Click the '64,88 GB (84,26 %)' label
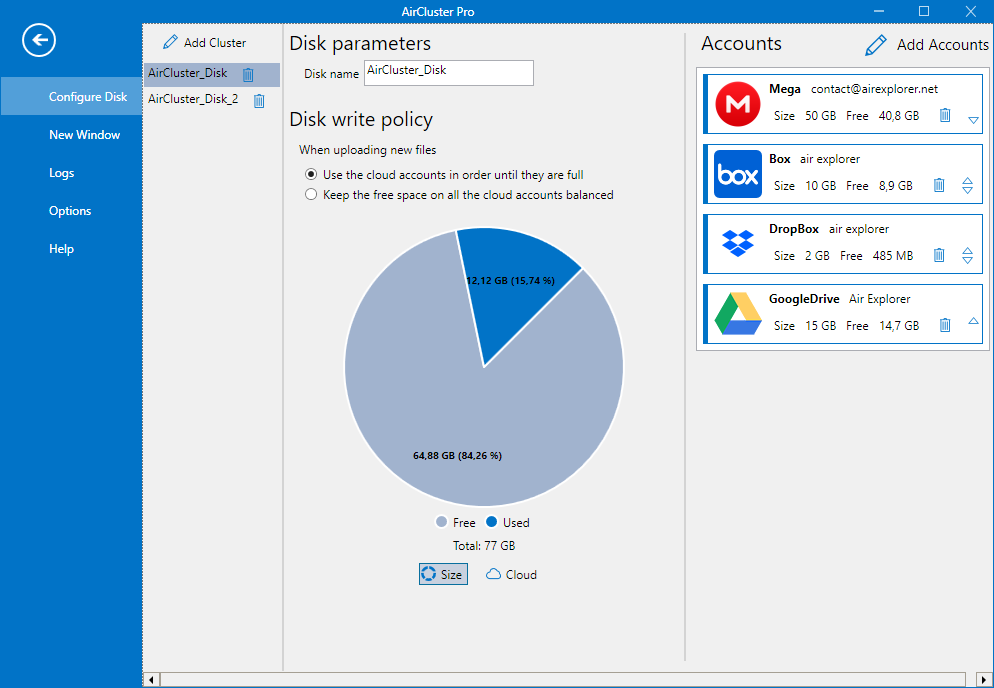Screen dimensions: 994x688 pyautogui.click(x=457, y=455)
